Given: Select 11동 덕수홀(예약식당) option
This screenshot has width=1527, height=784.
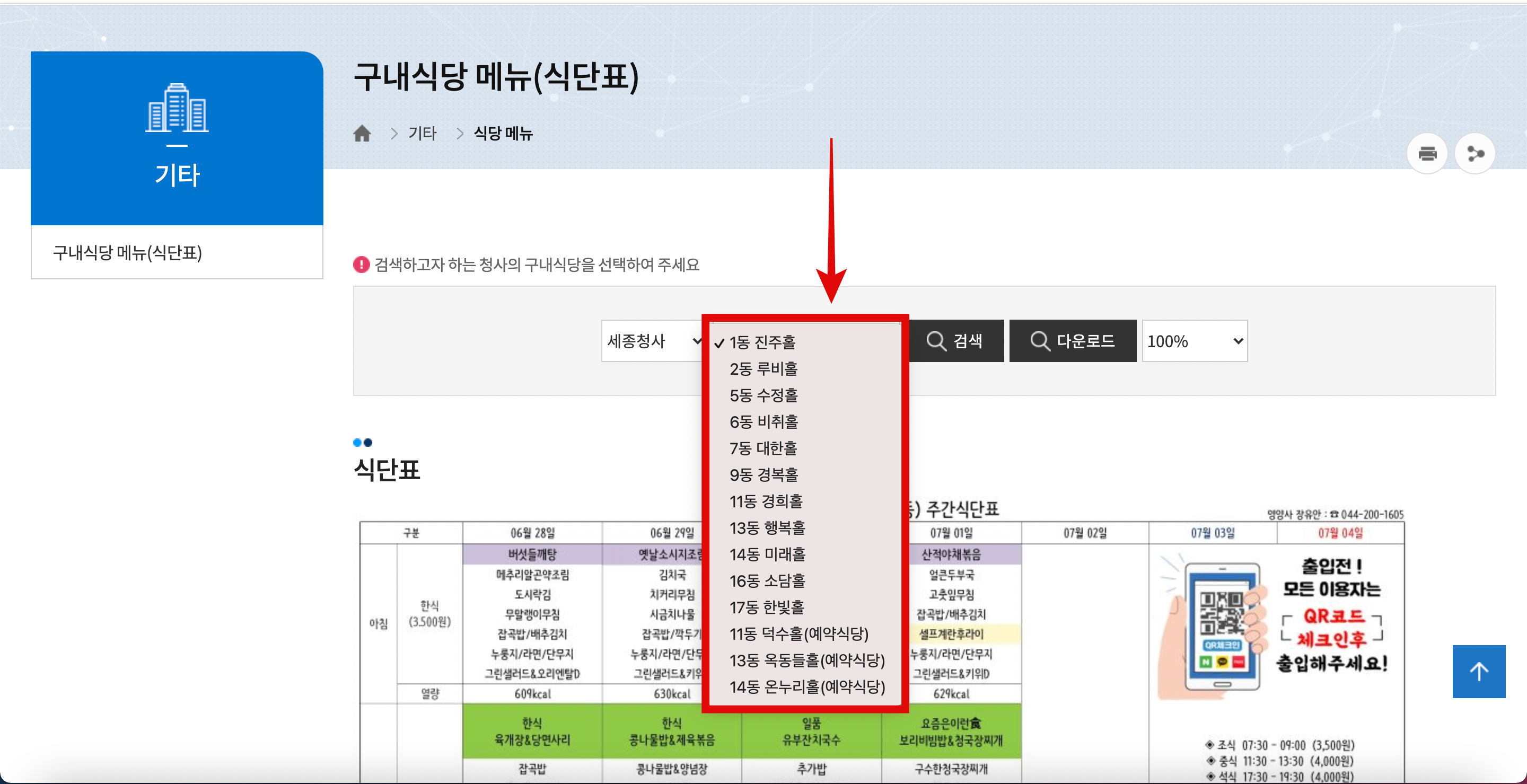Looking at the screenshot, I should pos(798,634).
